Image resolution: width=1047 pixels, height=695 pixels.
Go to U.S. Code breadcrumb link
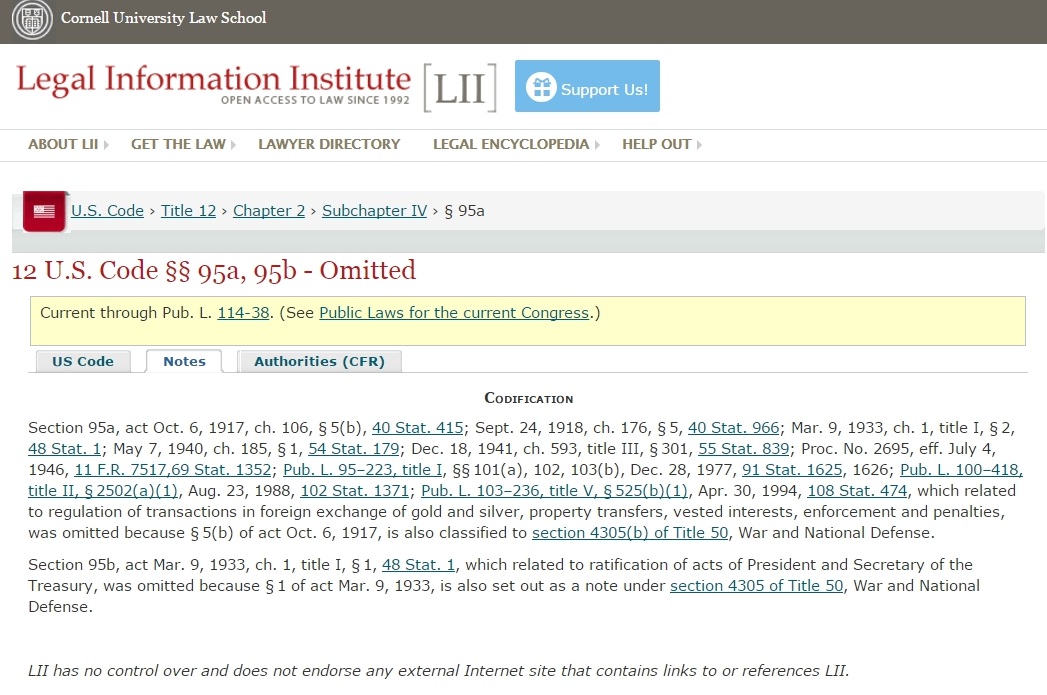pyautogui.click(x=107, y=210)
